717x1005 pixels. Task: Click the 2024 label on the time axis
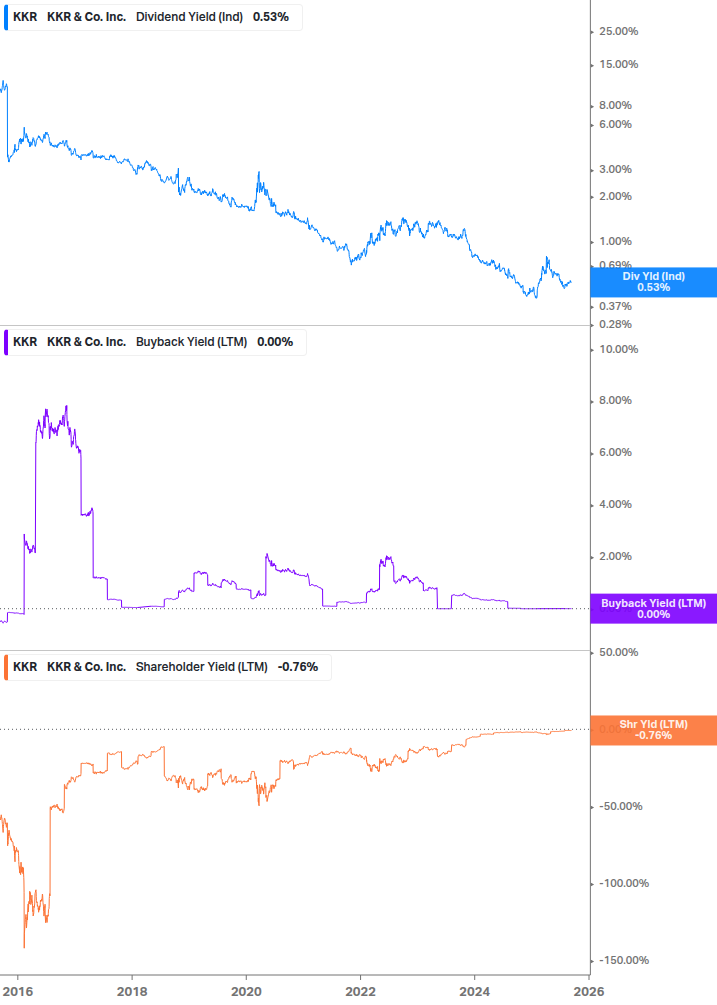tap(474, 992)
